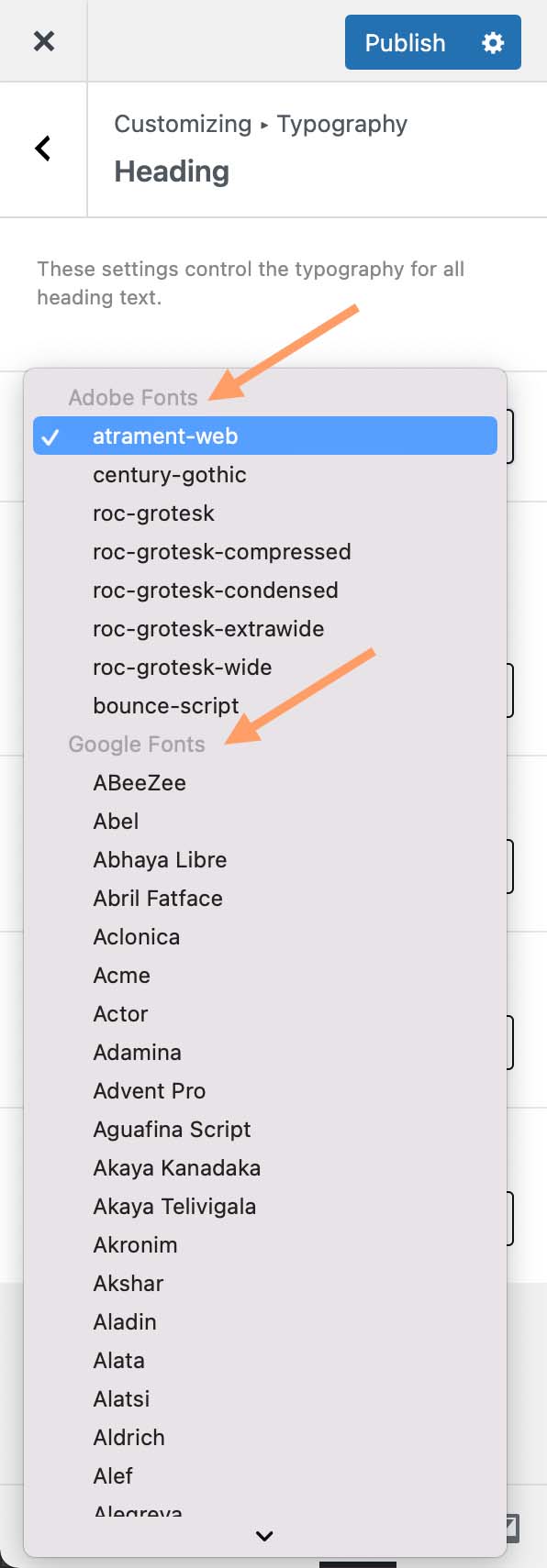Click the Publish button
547x1568 pixels.
[x=405, y=42]
